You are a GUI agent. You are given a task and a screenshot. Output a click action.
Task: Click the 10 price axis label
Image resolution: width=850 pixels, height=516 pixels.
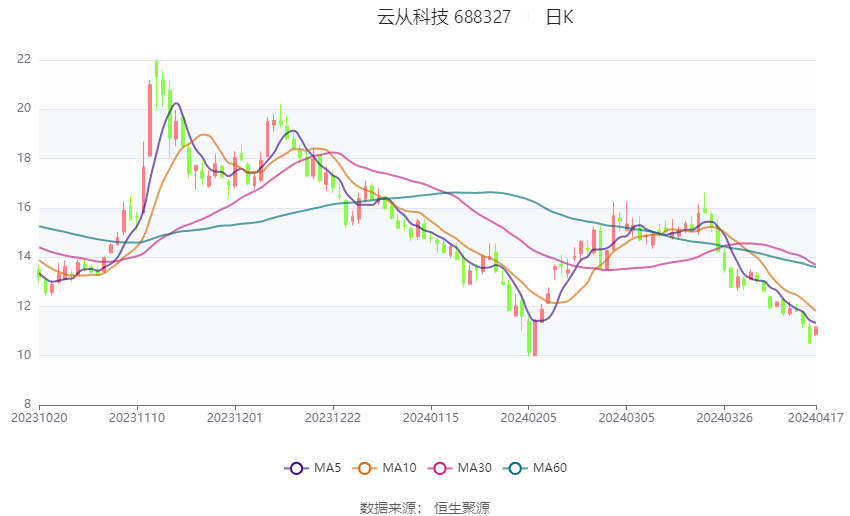pyautogui.click(x=24, y=355)
